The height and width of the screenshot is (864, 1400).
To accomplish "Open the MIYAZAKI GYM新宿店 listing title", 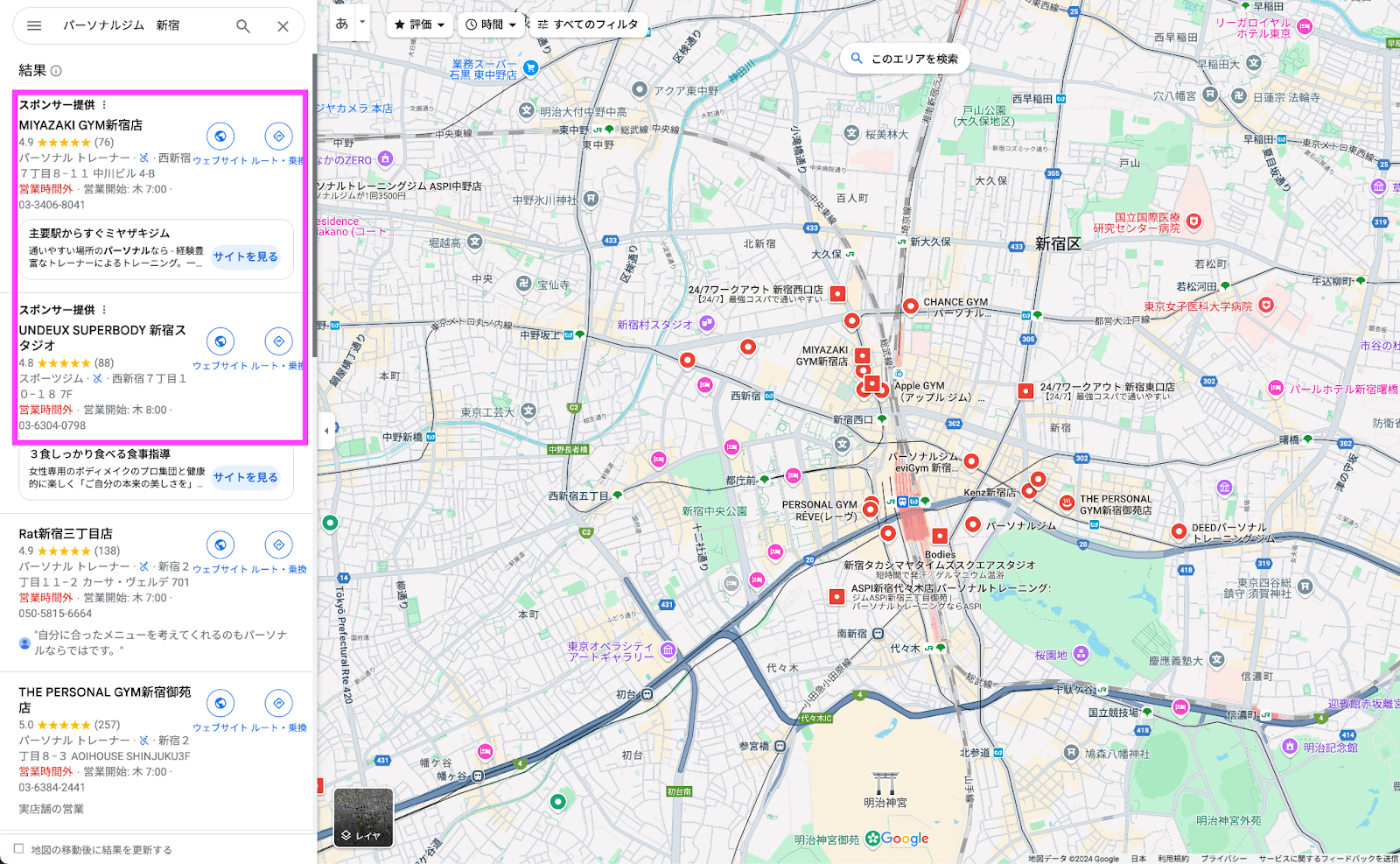I will click(x=80, y=125).
